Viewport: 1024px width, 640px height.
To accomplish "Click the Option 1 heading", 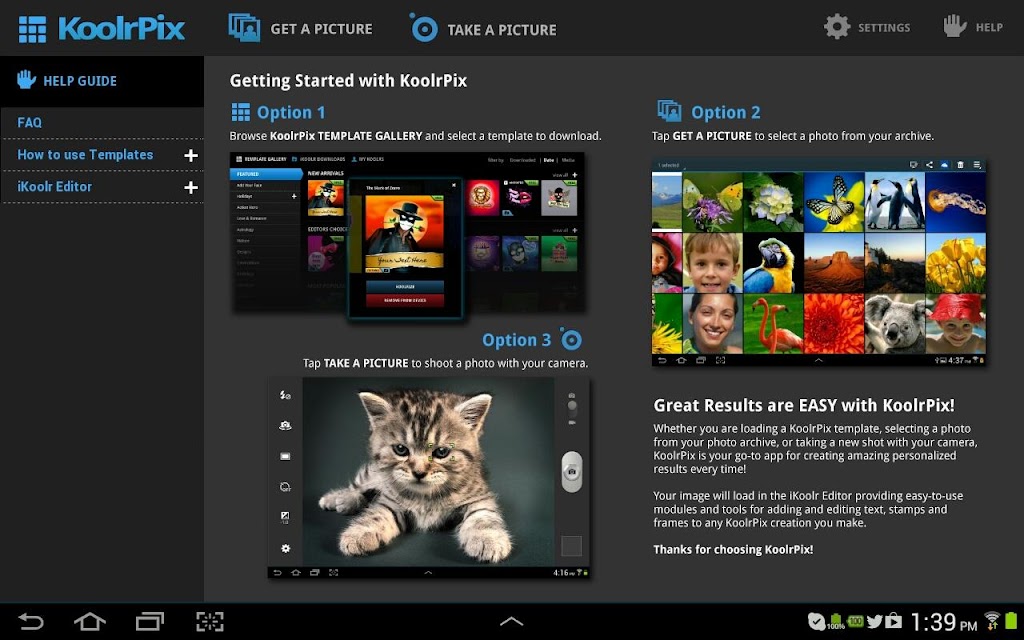I will 291,112.
